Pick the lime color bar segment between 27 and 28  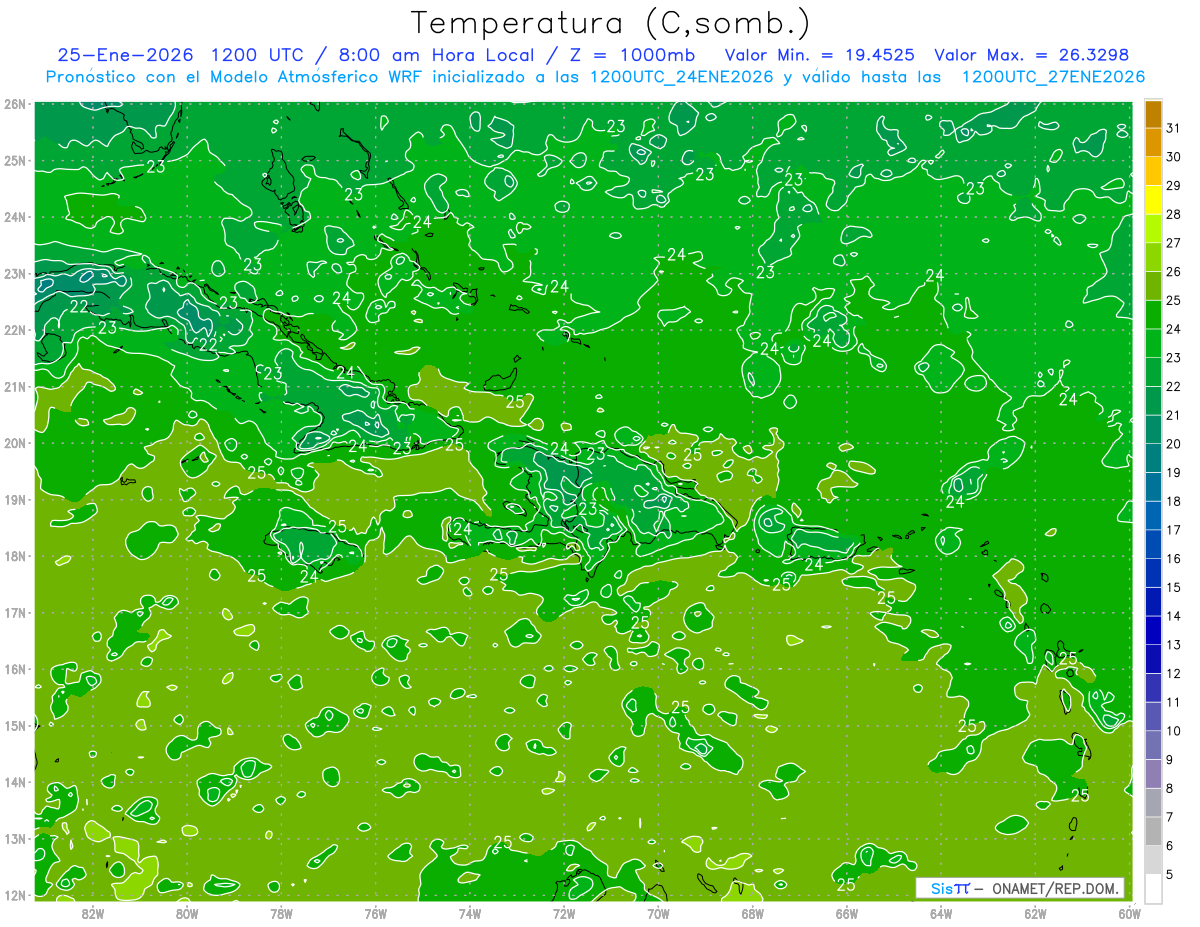pyautogui.click(x=1153, y=229)
